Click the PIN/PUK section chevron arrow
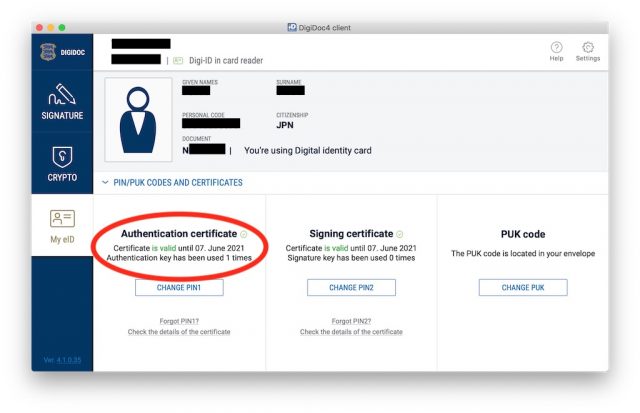 tap(105, 182)
